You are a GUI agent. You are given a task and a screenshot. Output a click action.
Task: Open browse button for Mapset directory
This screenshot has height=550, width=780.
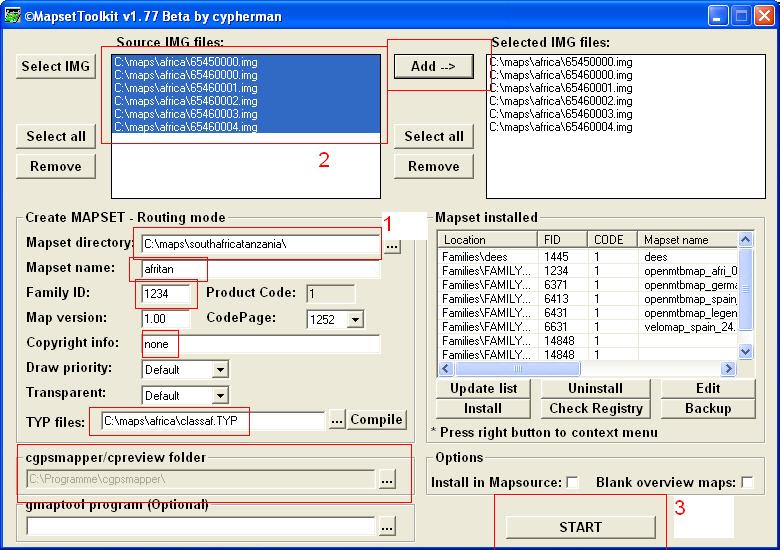click(x=392, y=246)
